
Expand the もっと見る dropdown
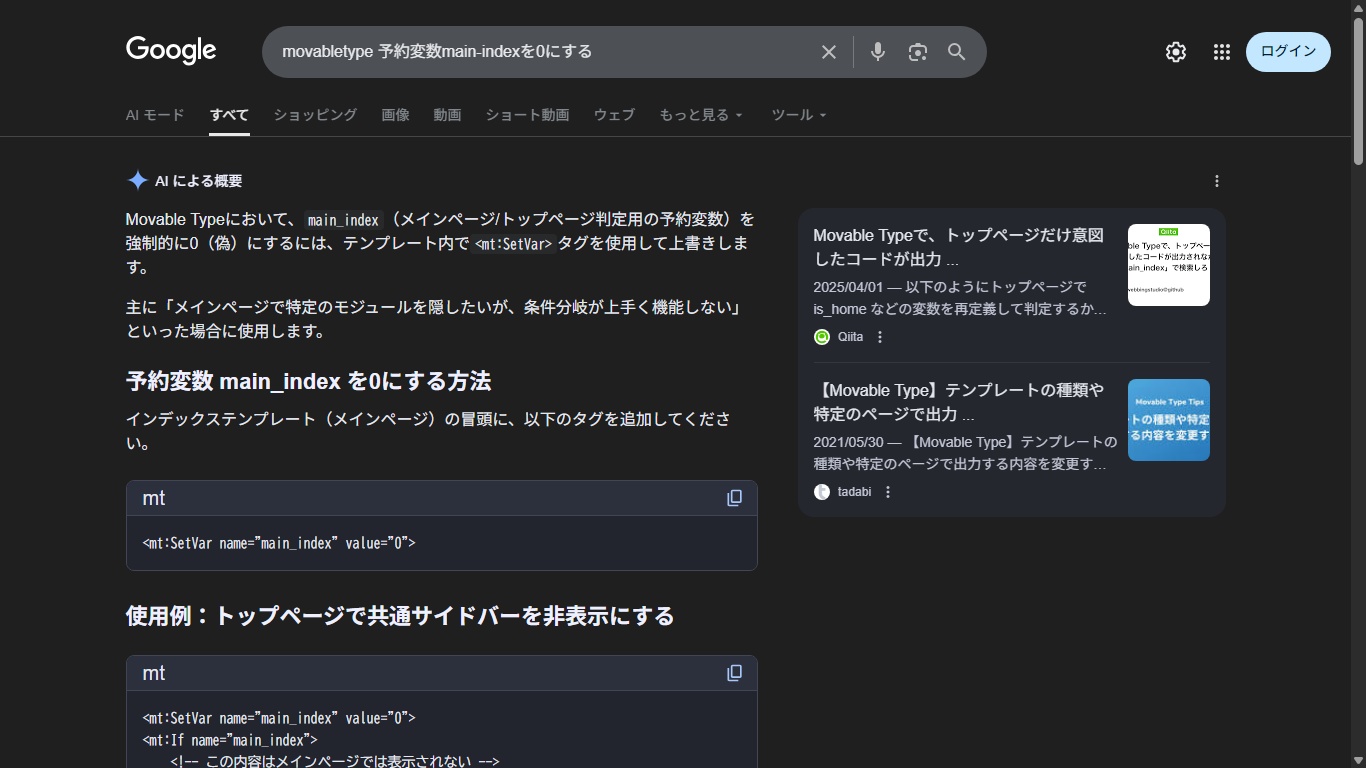pyautogui.click(x=701, y=115)
